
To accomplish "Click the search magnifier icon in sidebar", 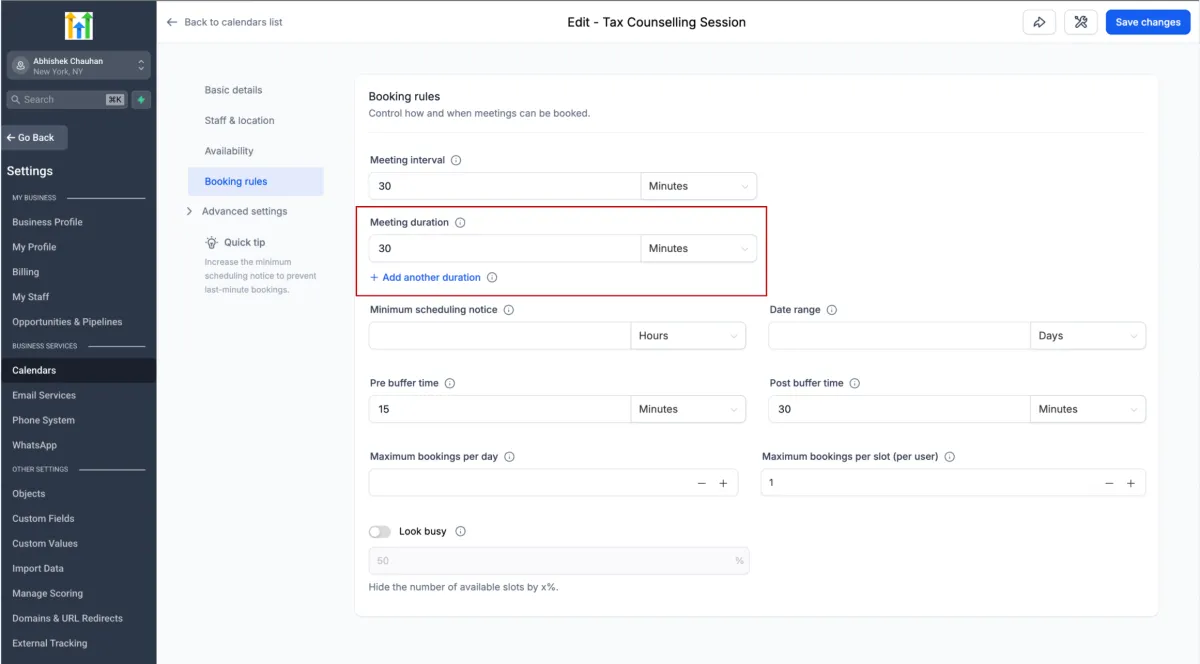I will [16, 100].
